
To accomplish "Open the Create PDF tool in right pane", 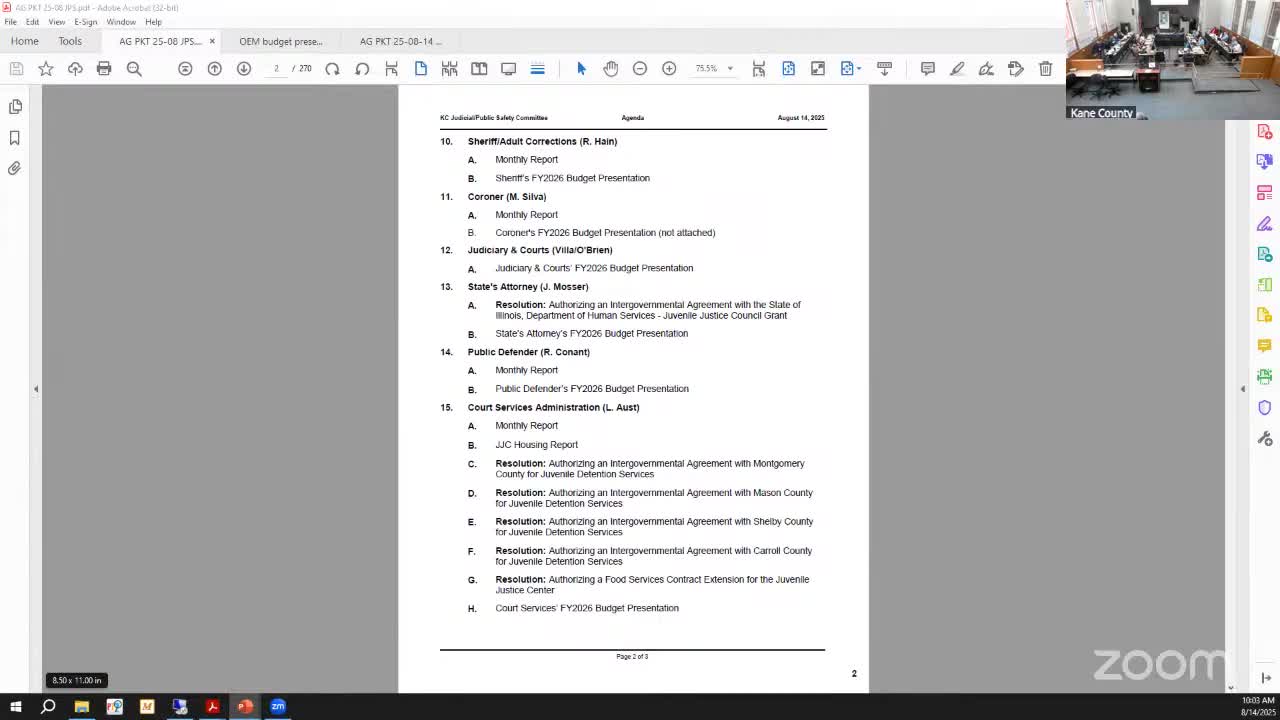I will (x=1265, y=132).
